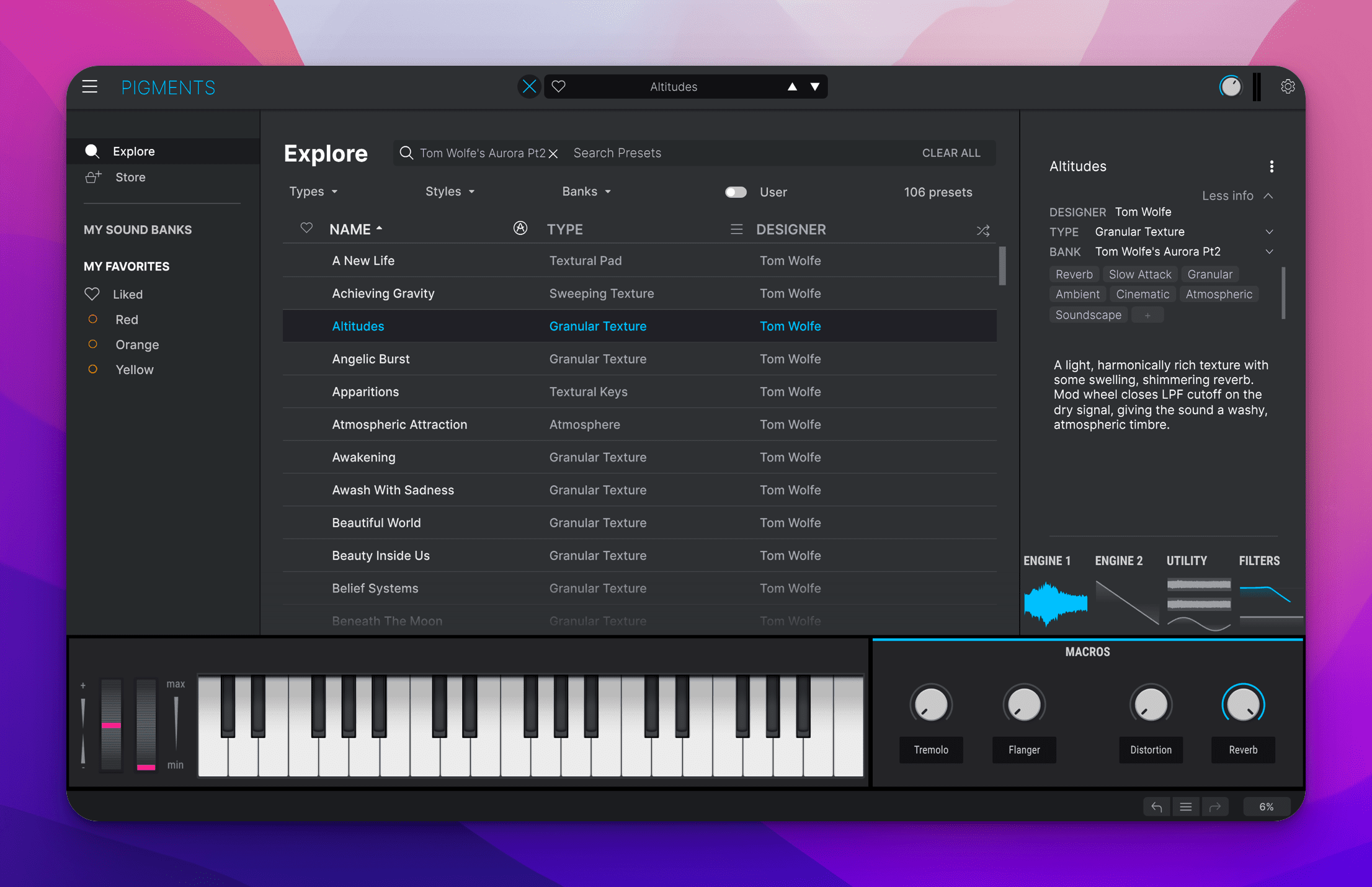Image resolution: width=1372 pixels, height=887 pixels.
Task: Collapse details with Less info
Action: click(1237, 196)
